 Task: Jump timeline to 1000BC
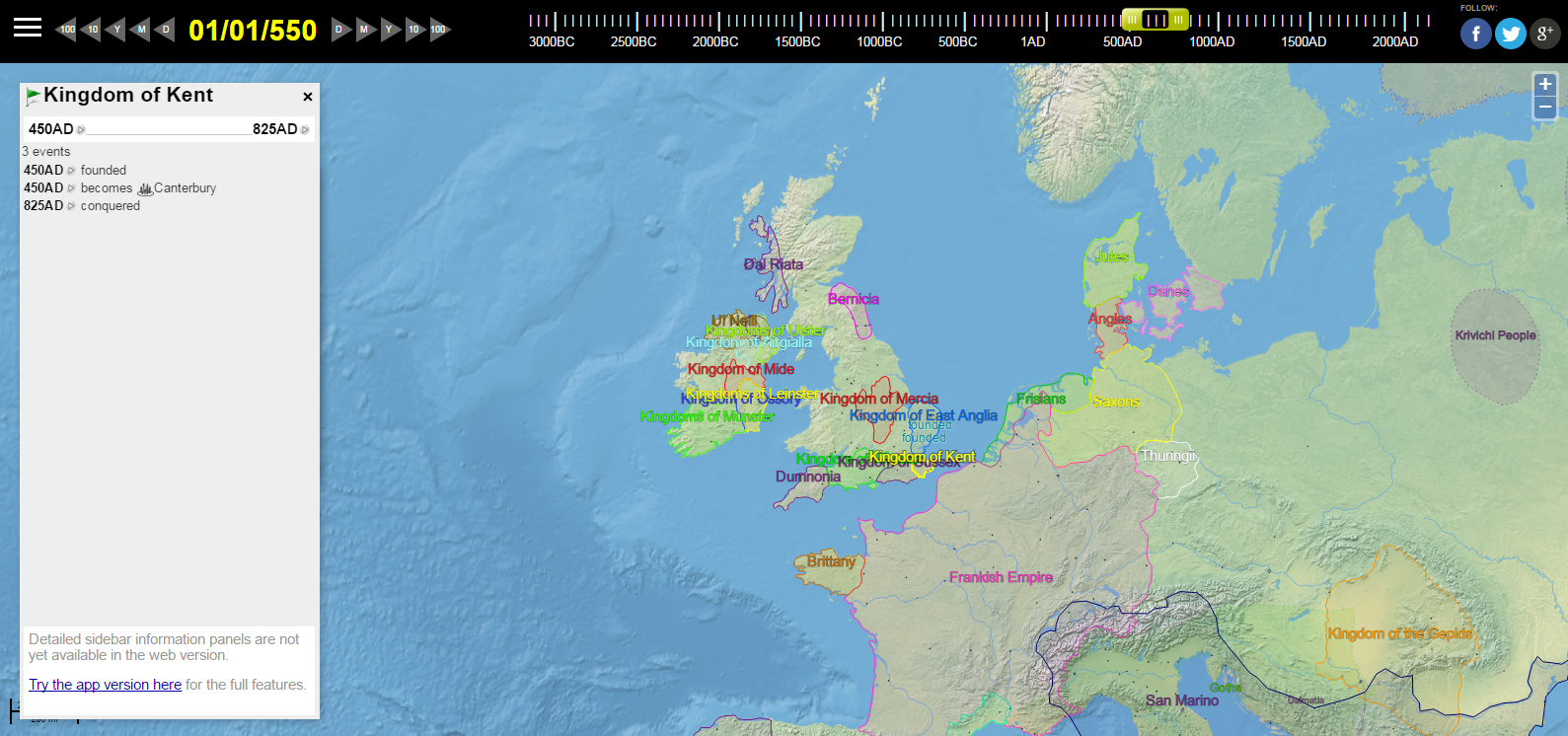click(x=879, y=41)
